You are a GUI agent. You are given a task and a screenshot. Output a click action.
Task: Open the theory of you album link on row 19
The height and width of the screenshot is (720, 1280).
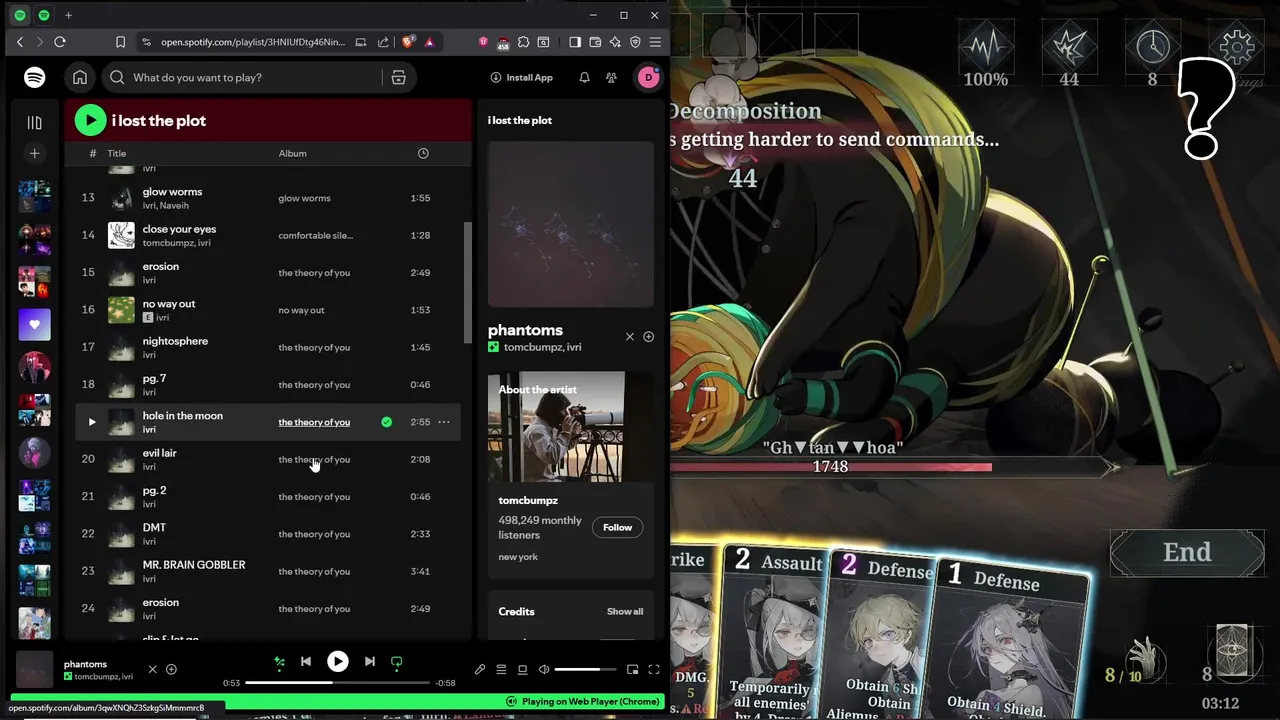pos(314,422)
